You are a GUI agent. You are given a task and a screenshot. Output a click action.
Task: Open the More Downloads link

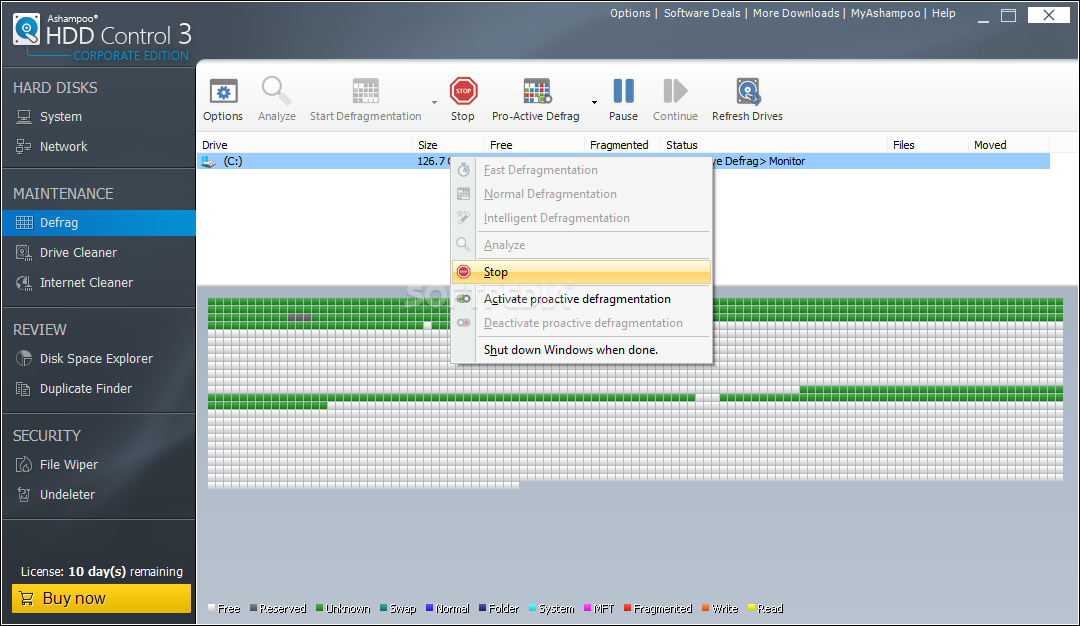tap(796, 13)
